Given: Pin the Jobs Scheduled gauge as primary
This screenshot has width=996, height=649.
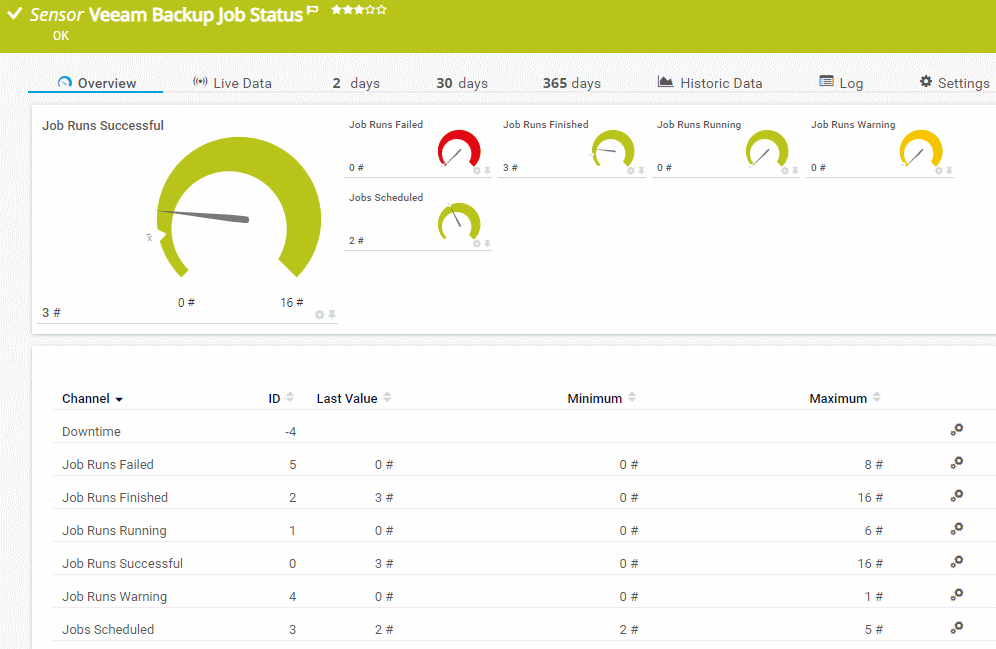Looking at the screenshot, I should [487, 244].
